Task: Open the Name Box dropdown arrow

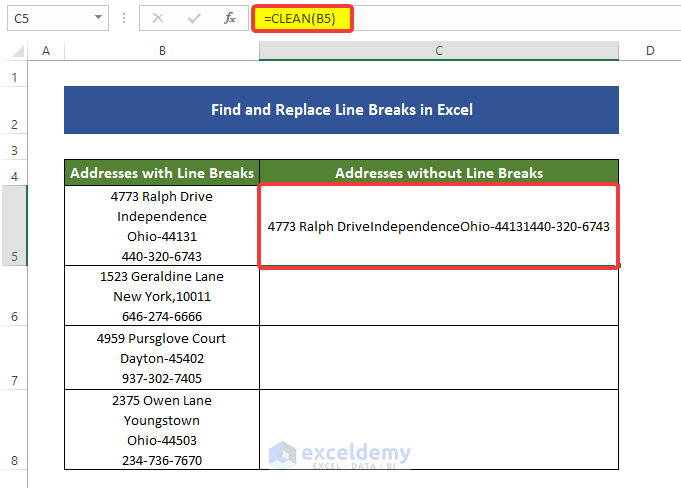Action: coord(99,18)
